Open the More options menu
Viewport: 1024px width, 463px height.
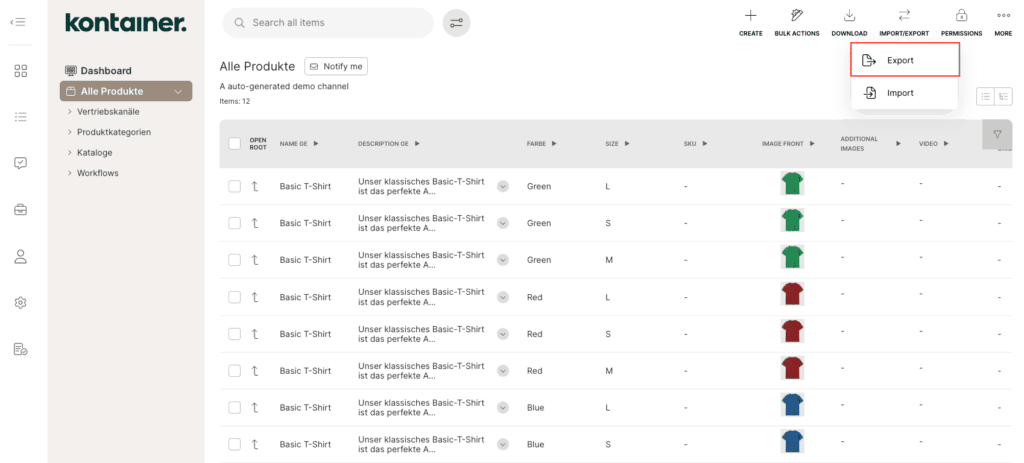click(1003, 16)
